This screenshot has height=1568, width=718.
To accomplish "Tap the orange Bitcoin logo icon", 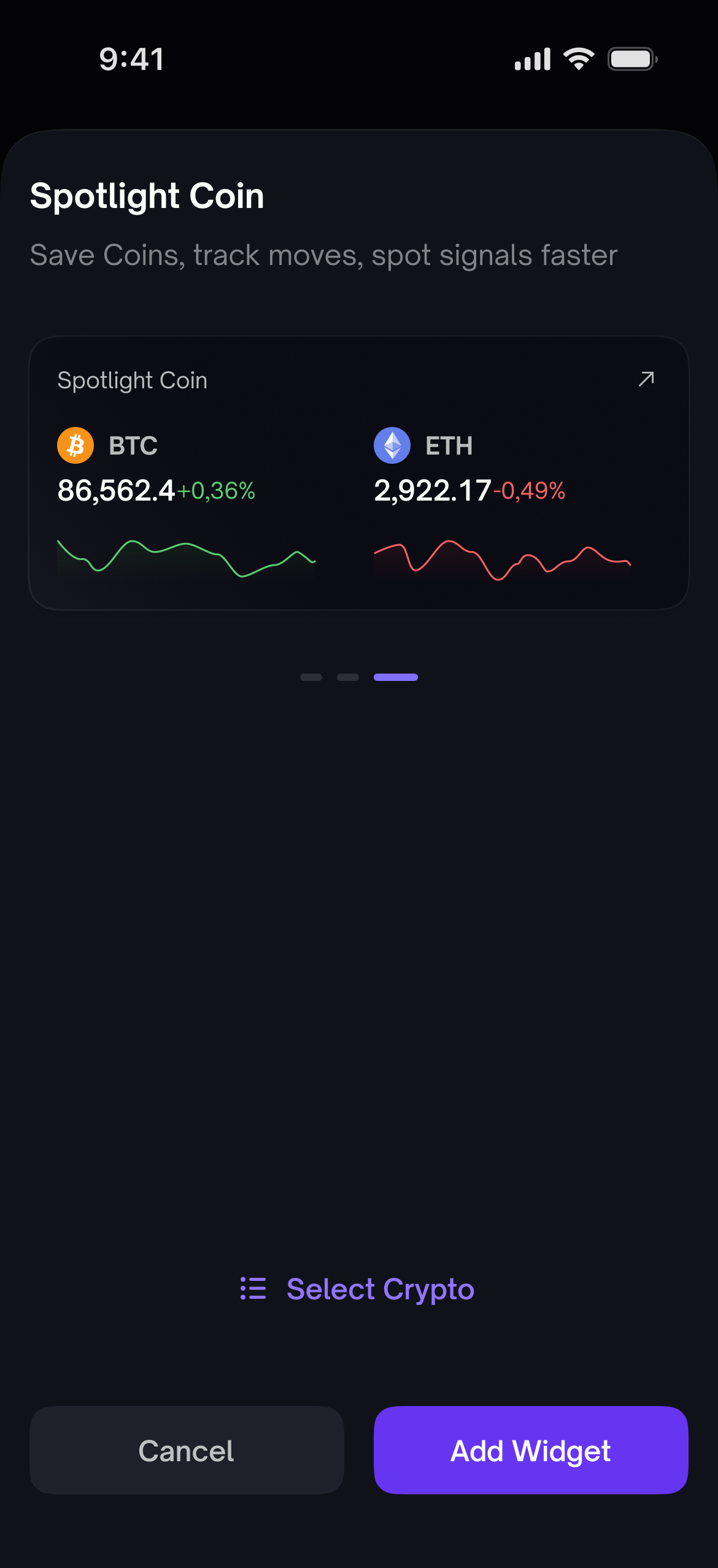I will (75, 445).
